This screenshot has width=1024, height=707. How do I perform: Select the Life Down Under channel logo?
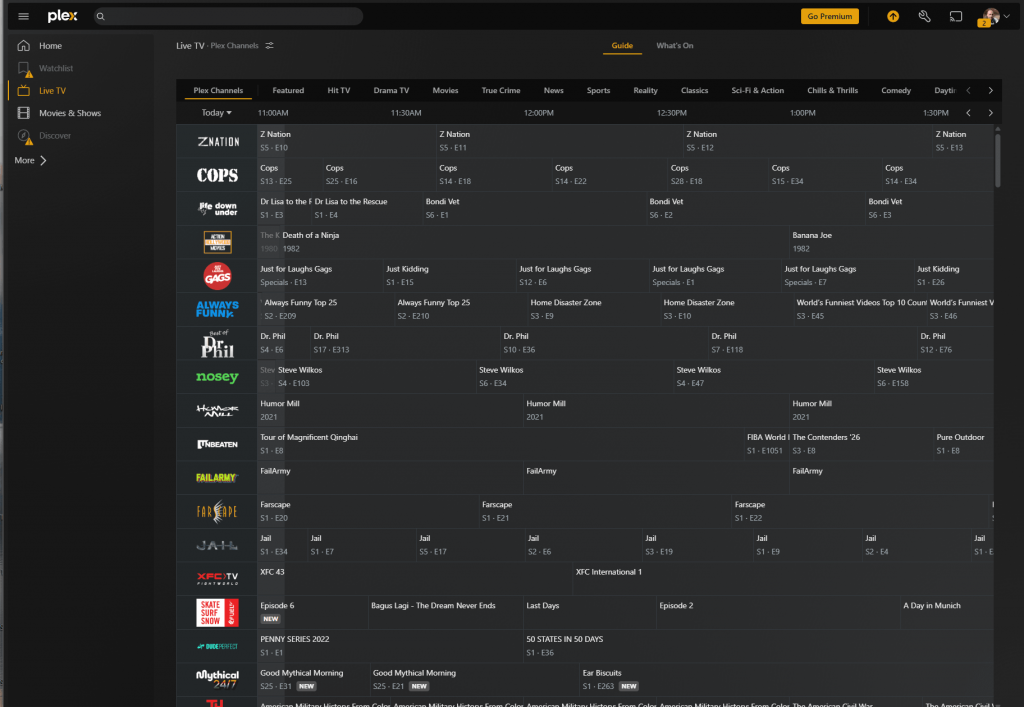[x=217, y=208]
